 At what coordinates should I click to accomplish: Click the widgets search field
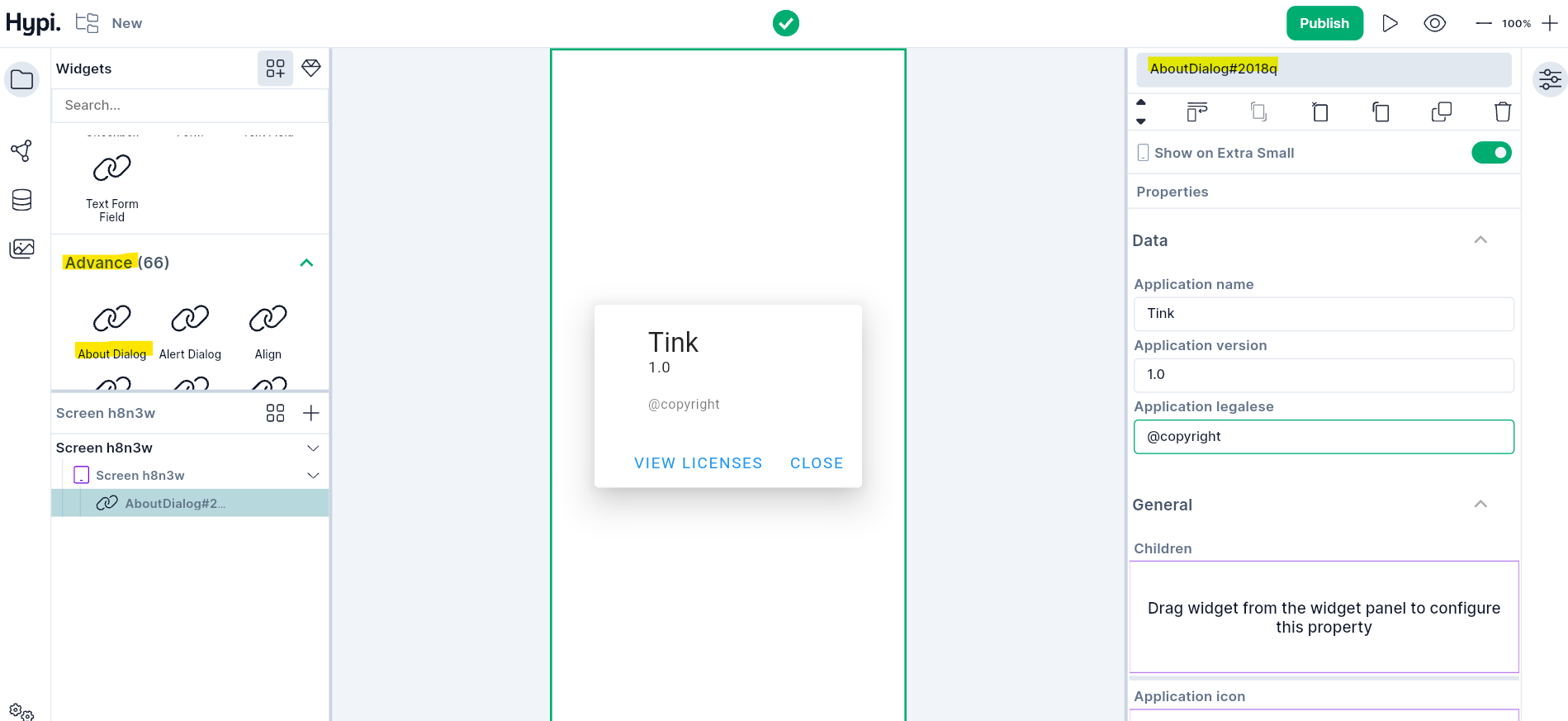[190, 106]
